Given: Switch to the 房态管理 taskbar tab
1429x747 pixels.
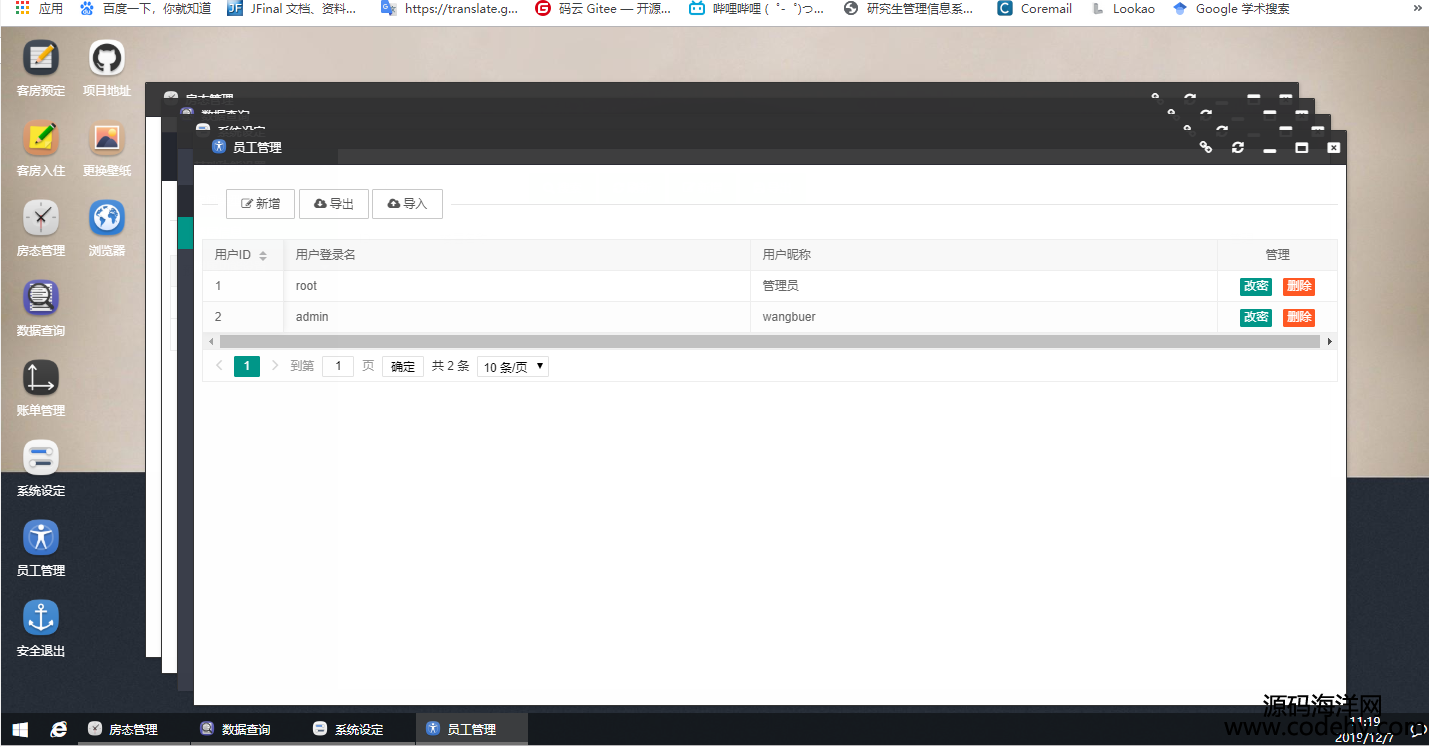Looking at the screenshot, I should point(133,729).
